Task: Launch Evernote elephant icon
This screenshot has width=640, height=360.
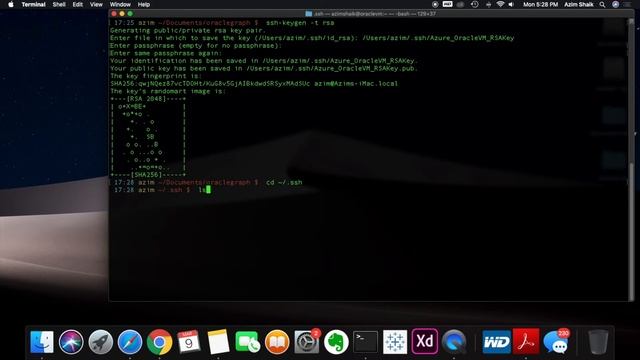Action: pyautogui.click(x=336, y=342)
